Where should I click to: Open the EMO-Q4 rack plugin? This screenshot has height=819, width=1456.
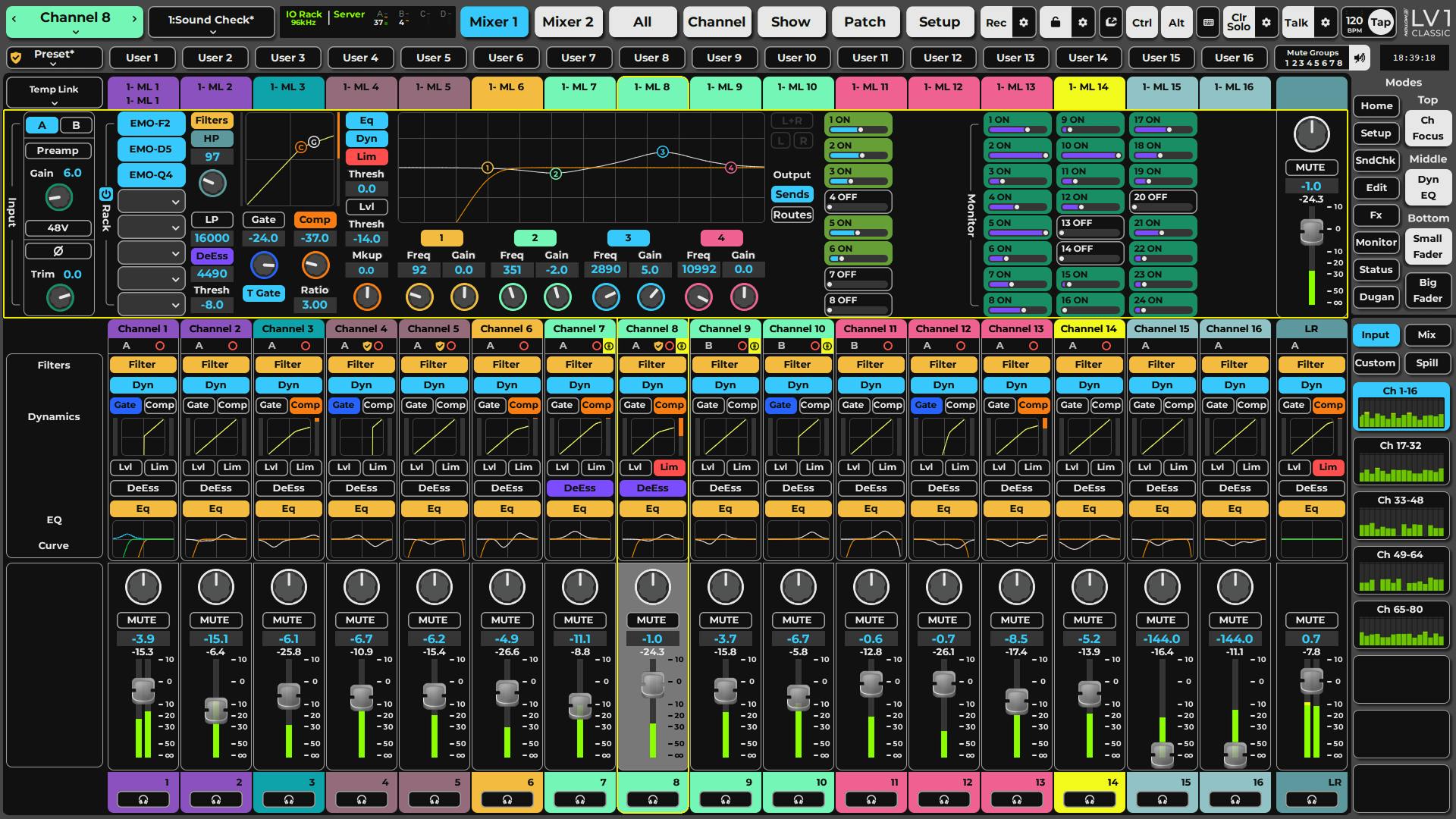(151, 174)
